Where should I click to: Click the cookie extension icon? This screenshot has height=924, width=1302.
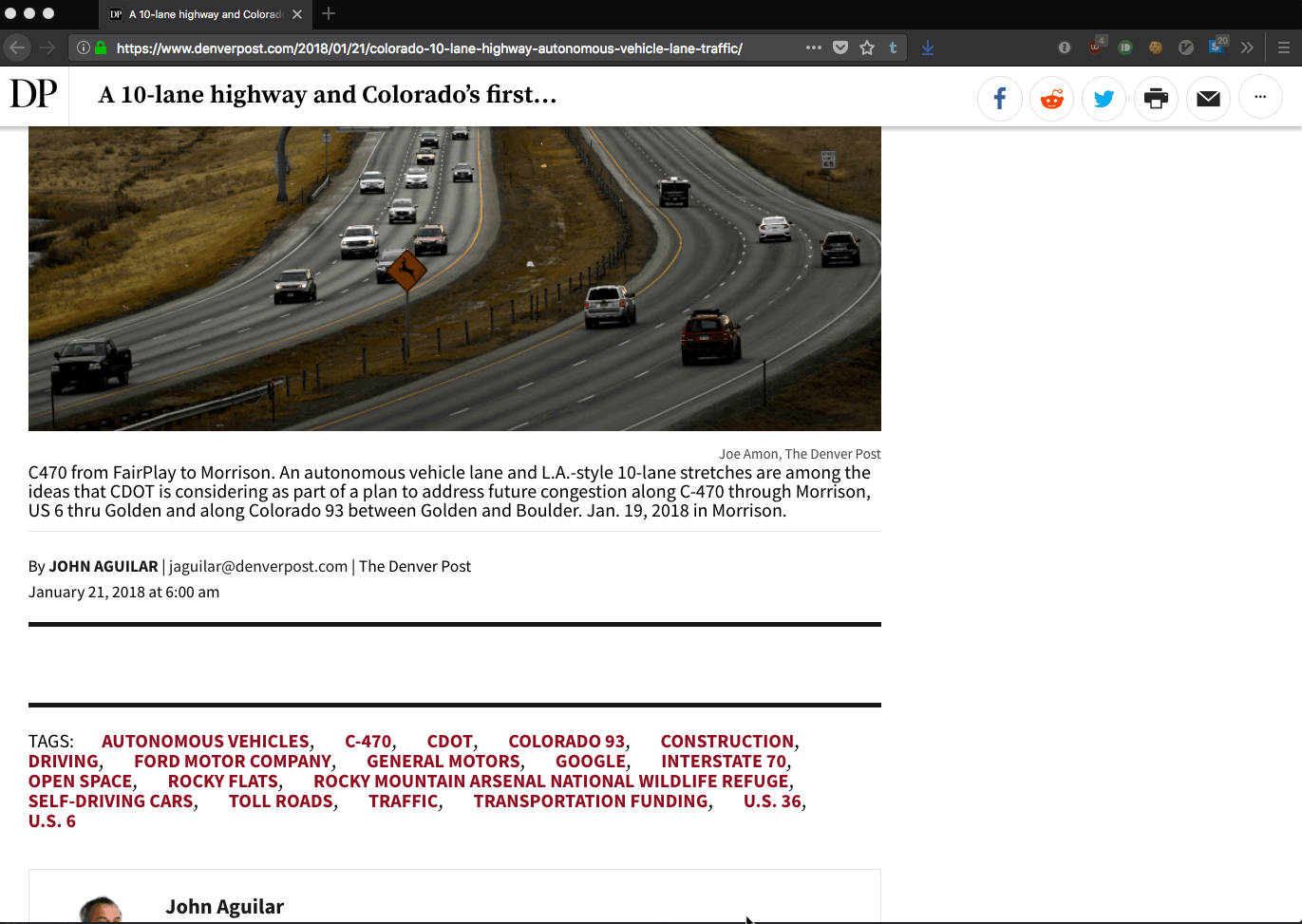click(x=1156, y=47)
